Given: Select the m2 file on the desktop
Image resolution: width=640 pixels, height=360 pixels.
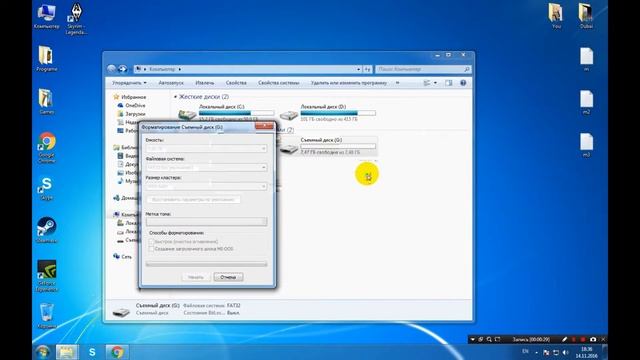Looking at the screenshot, I should click(586, 102).
